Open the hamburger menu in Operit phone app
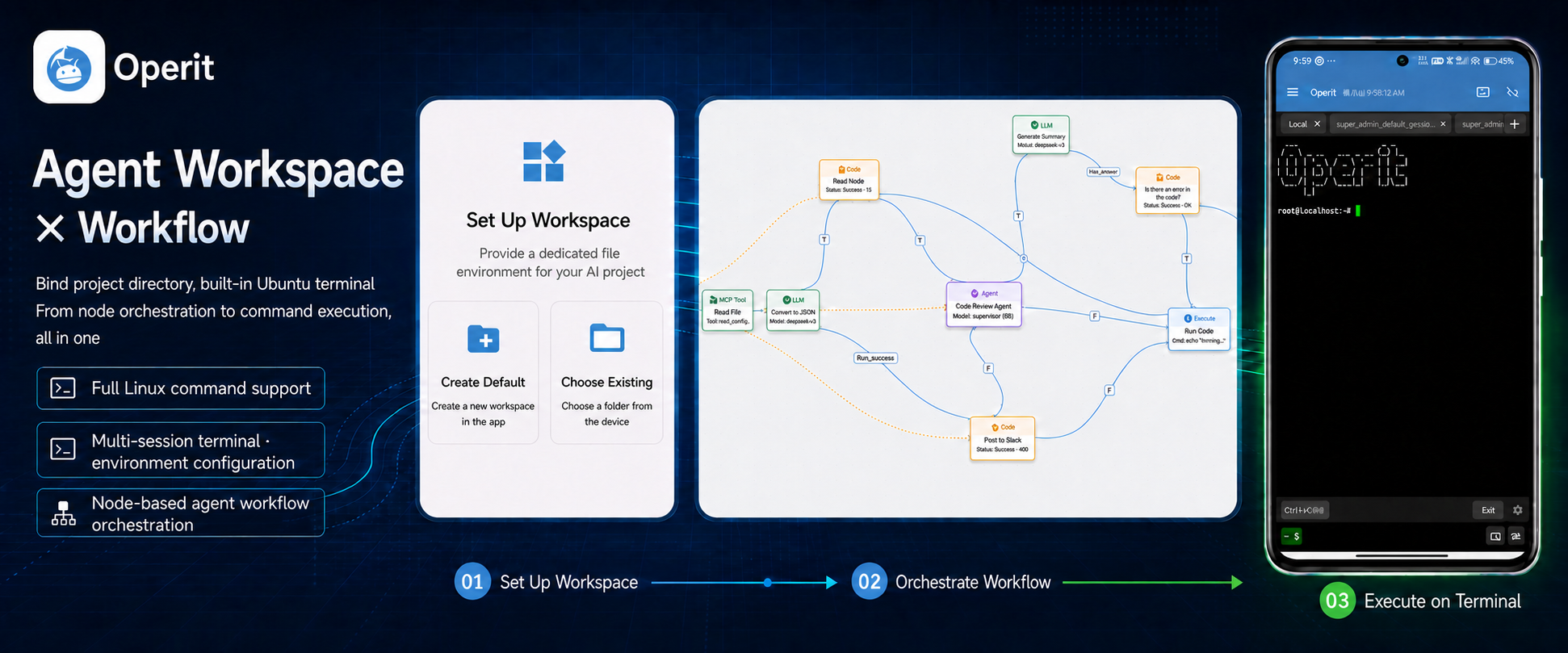This screenshot has height=653, width=1568. pos(1292,92)
